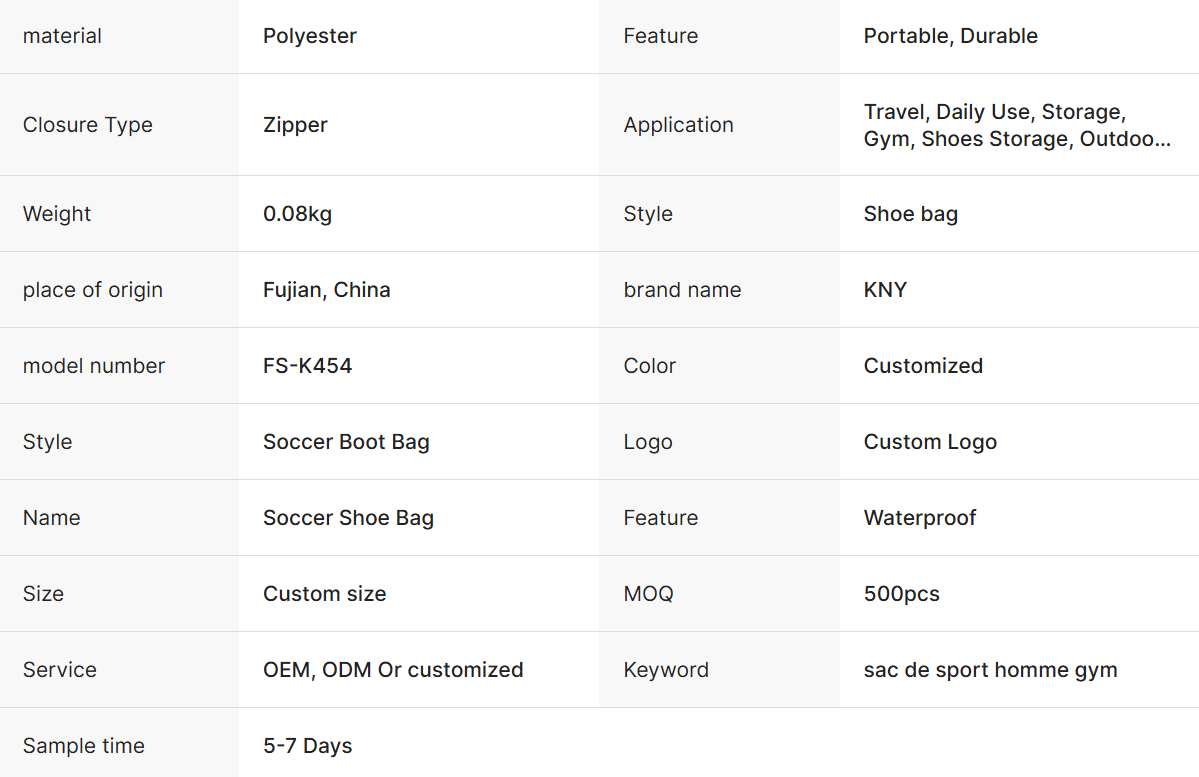The image size is (1199, 777).
Task: Click the Customized color value
Action: click(x=923, y=366)
